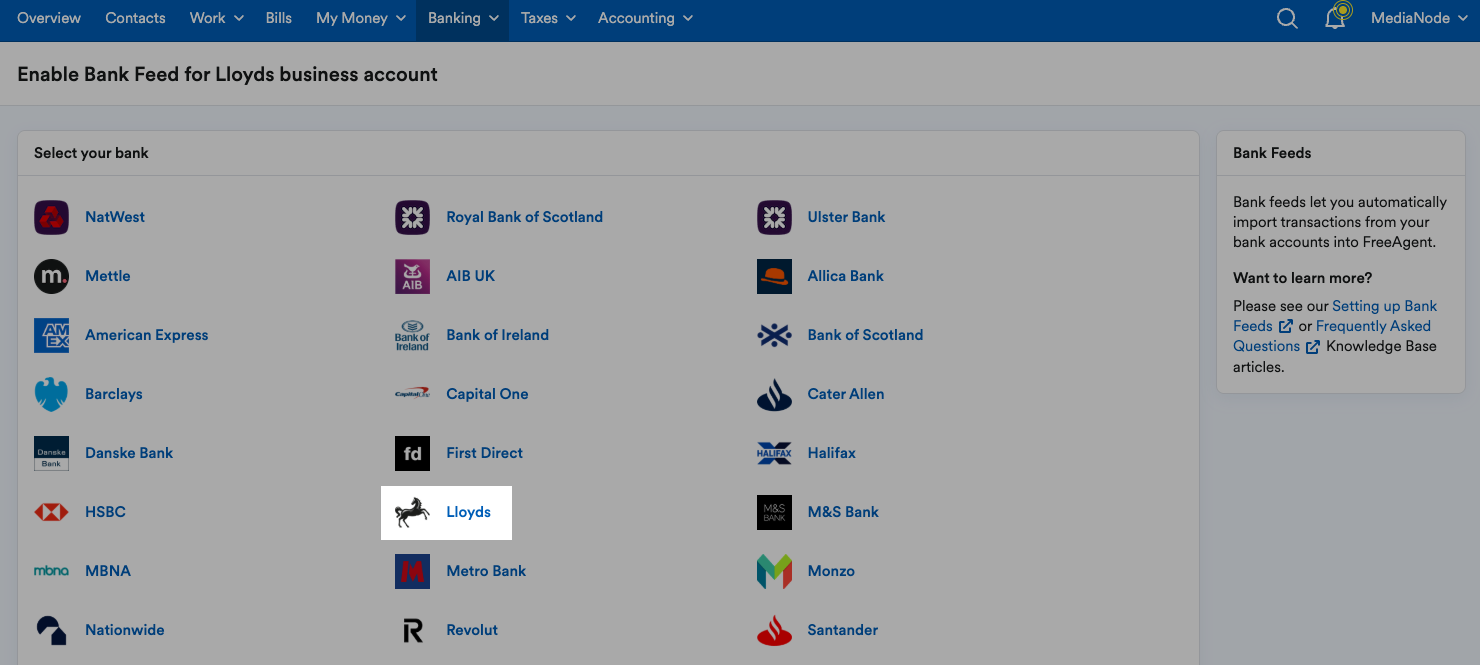Click the MBNA logo icon
1480x665 pixels.
tap(51, 571)
